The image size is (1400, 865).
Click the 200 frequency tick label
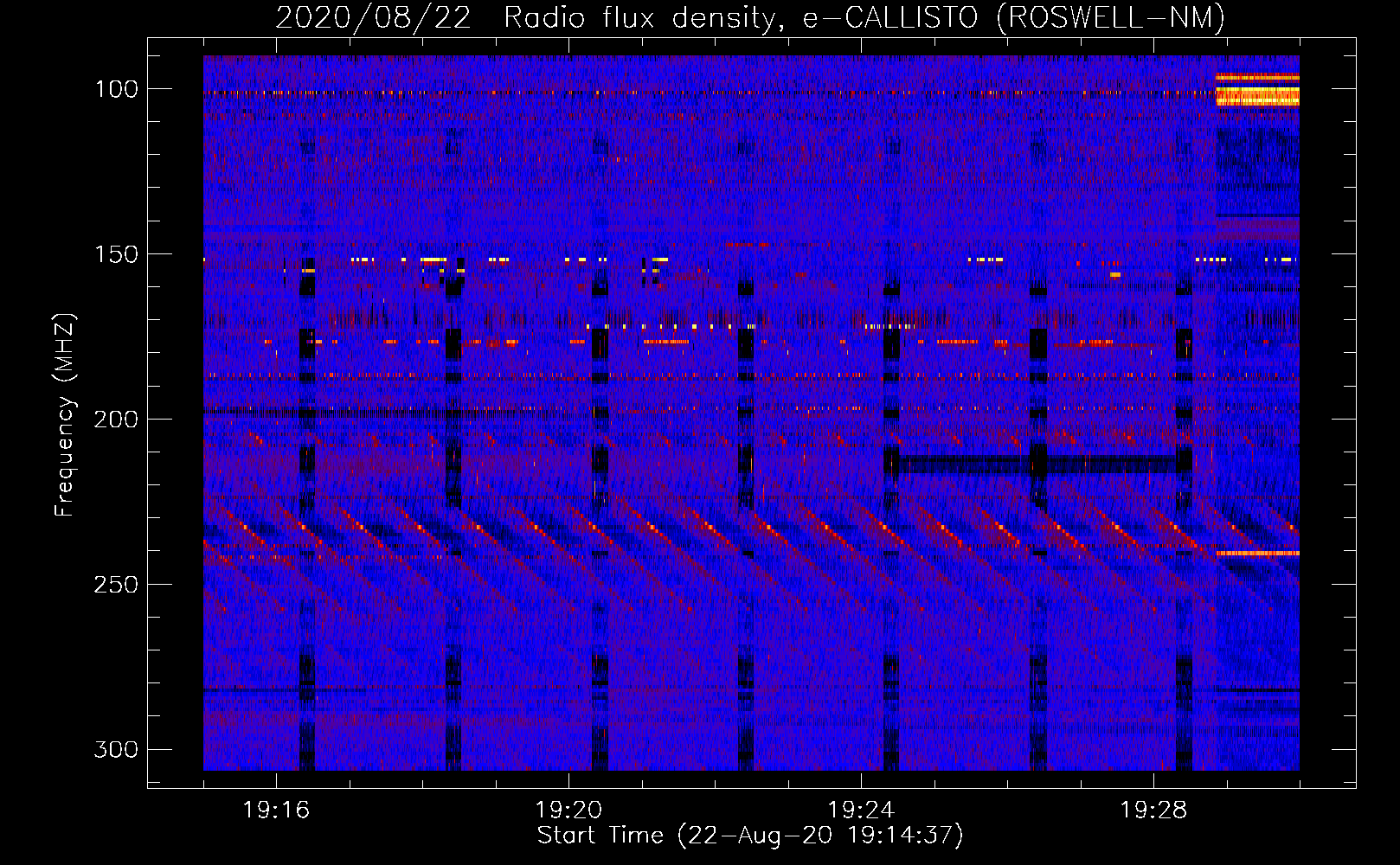point(116,420)
